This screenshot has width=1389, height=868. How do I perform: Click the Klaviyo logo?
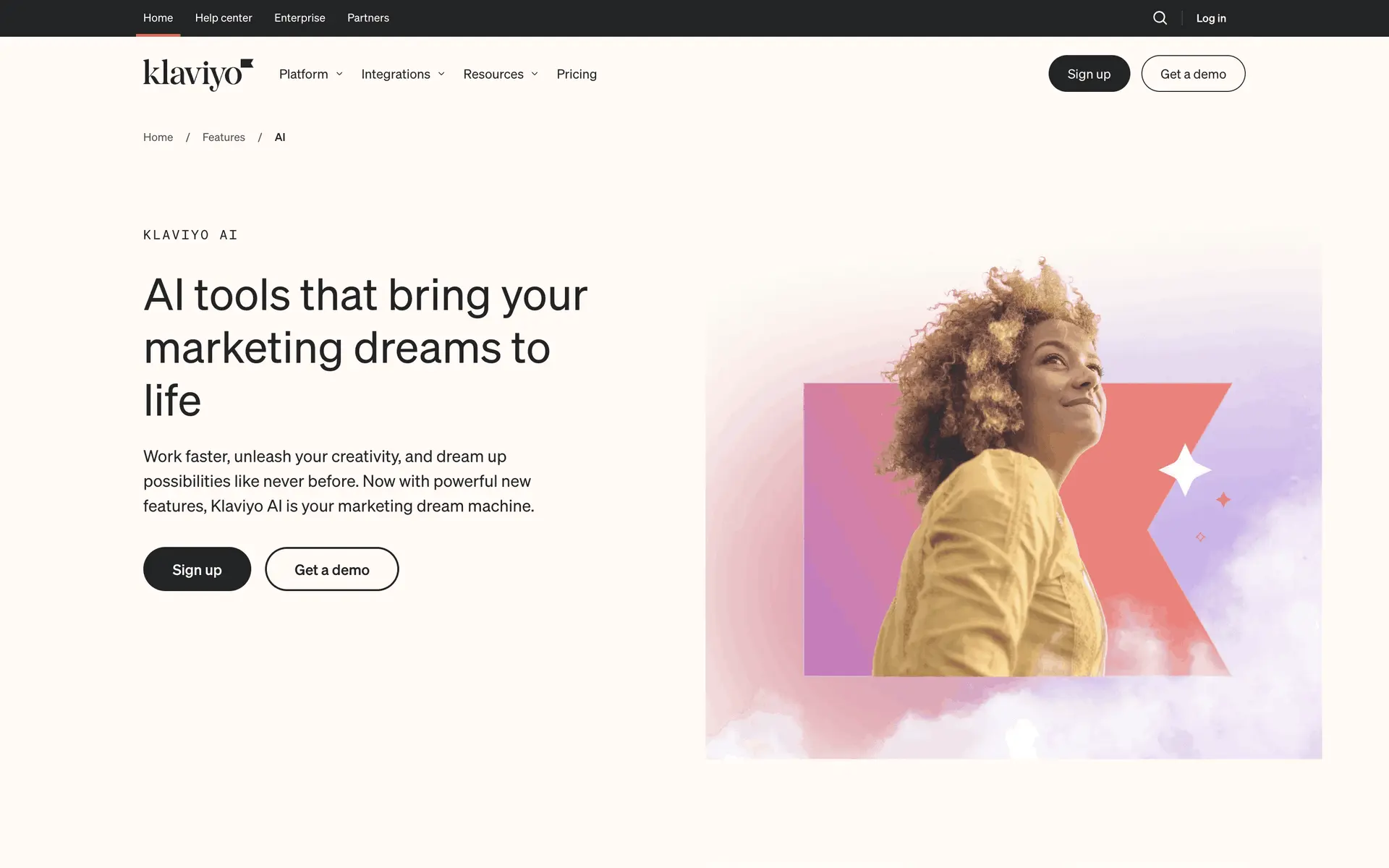198,75
